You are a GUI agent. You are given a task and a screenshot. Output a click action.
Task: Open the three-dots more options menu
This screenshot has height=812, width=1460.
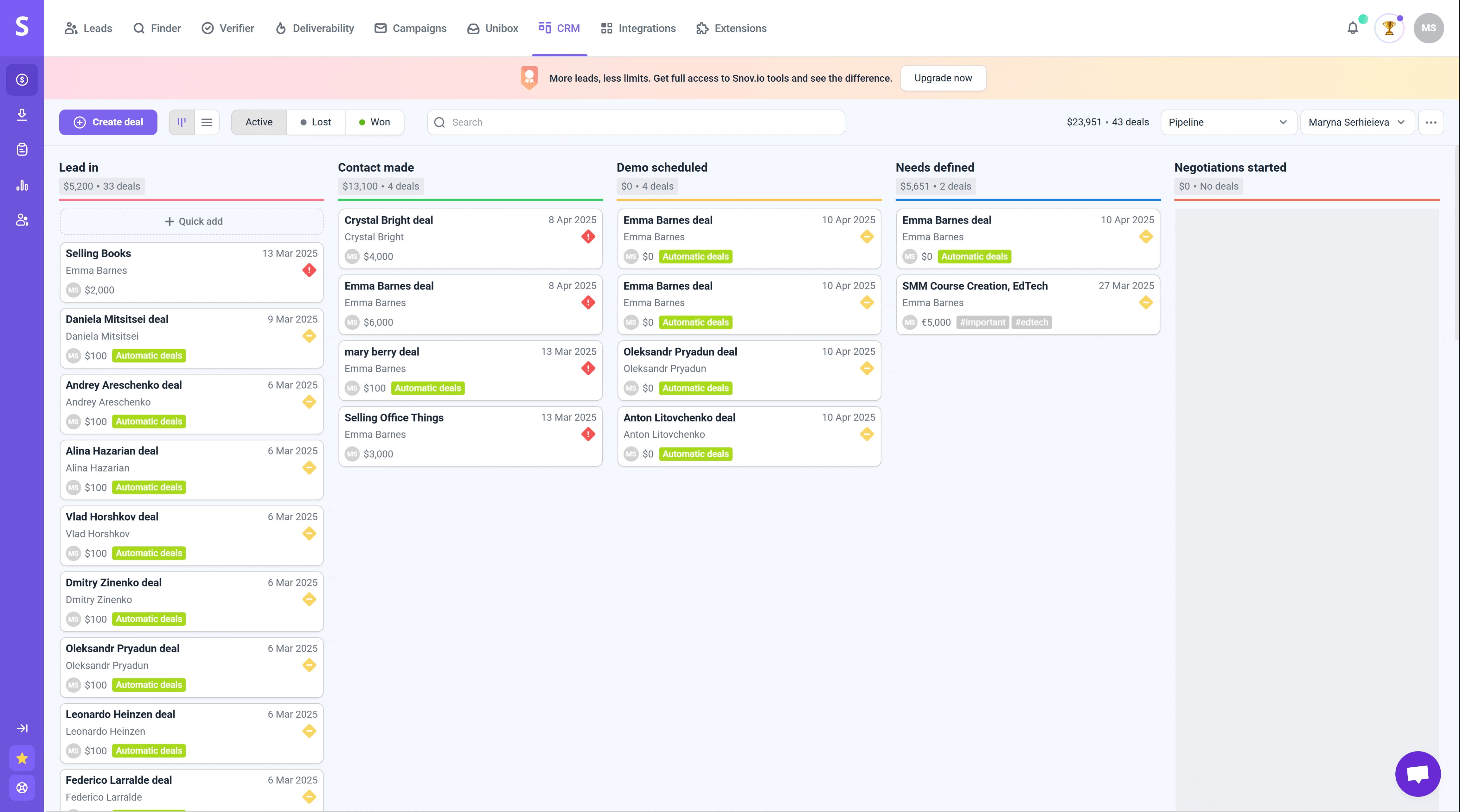pyautogui.click(x=1431, y=122)
